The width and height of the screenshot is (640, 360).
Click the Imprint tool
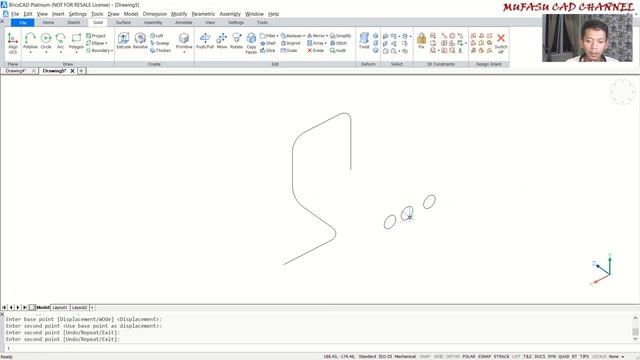pos(291,43)
